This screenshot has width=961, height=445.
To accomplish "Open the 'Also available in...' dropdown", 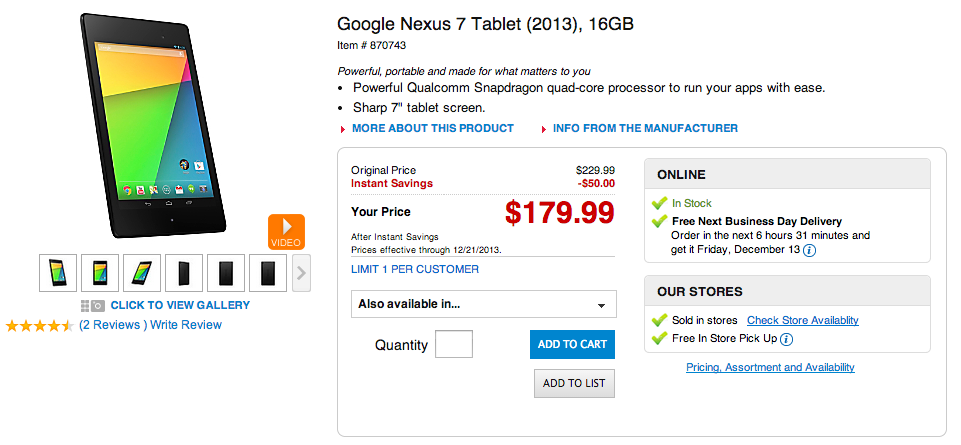I will coord(484,304).
